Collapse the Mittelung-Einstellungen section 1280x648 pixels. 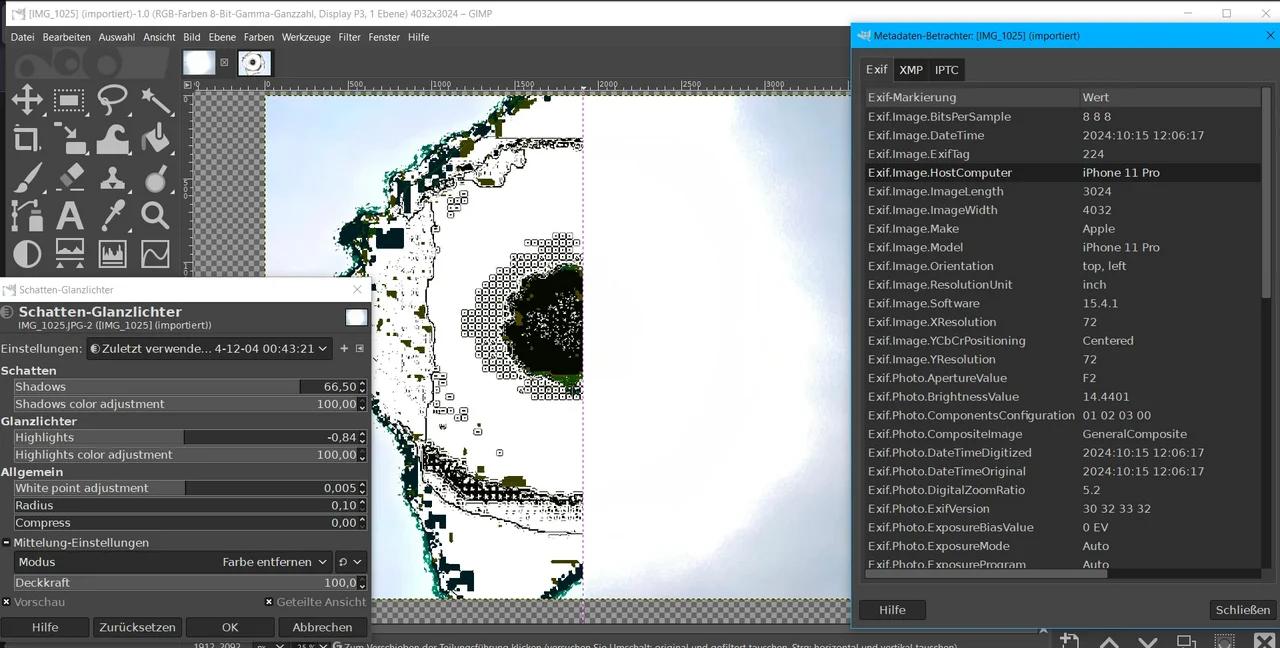tap(7, 542)
